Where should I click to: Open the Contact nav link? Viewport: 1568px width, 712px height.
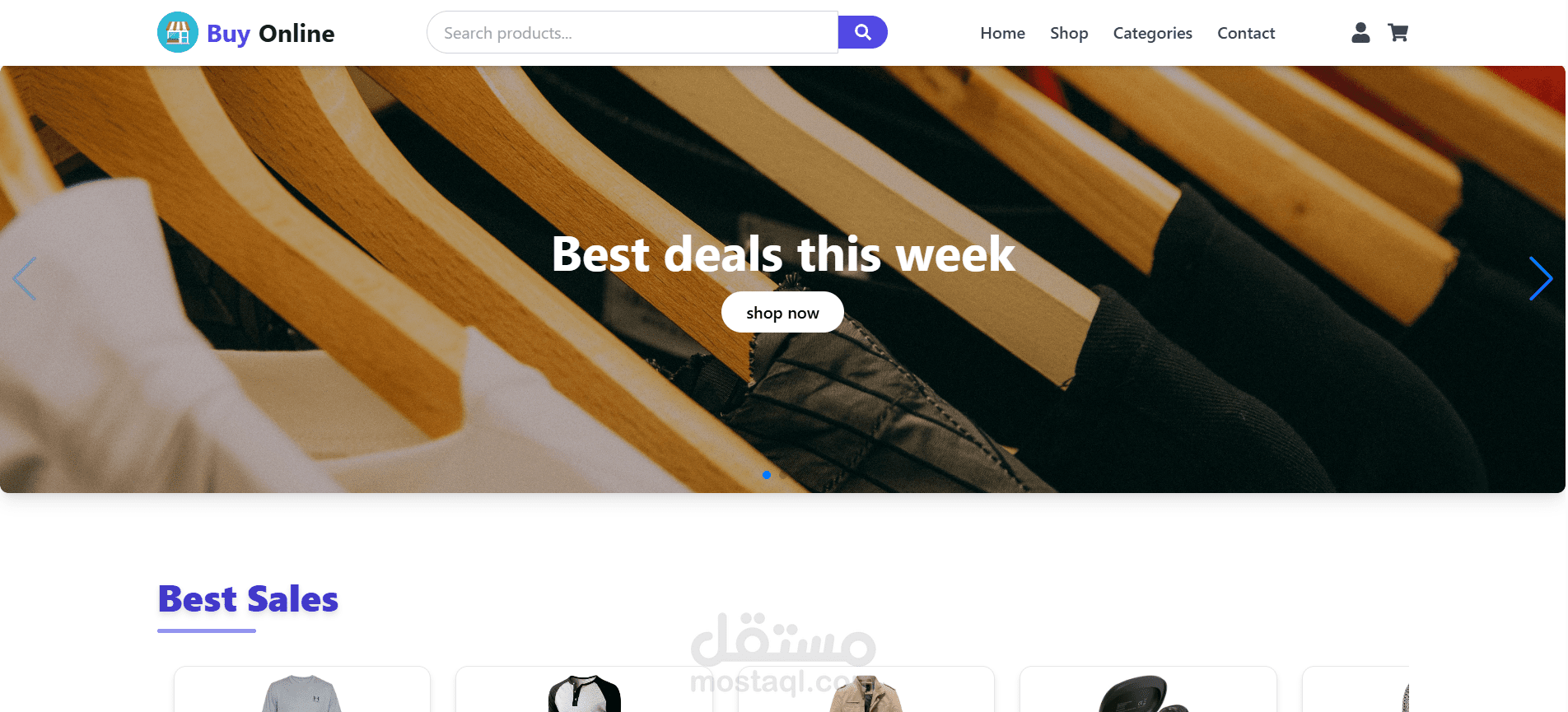1246,33
